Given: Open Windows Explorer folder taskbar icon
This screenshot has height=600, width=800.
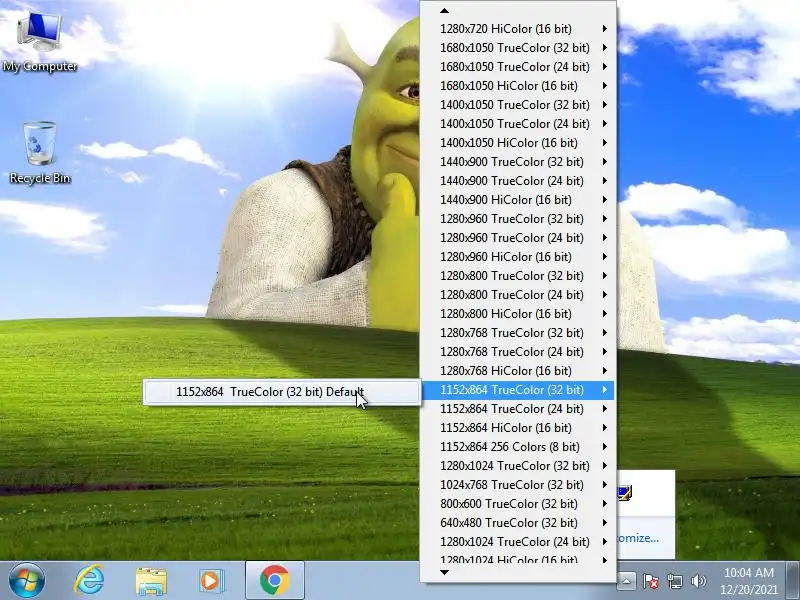Looking at the screenshot, I should [151, 581].
